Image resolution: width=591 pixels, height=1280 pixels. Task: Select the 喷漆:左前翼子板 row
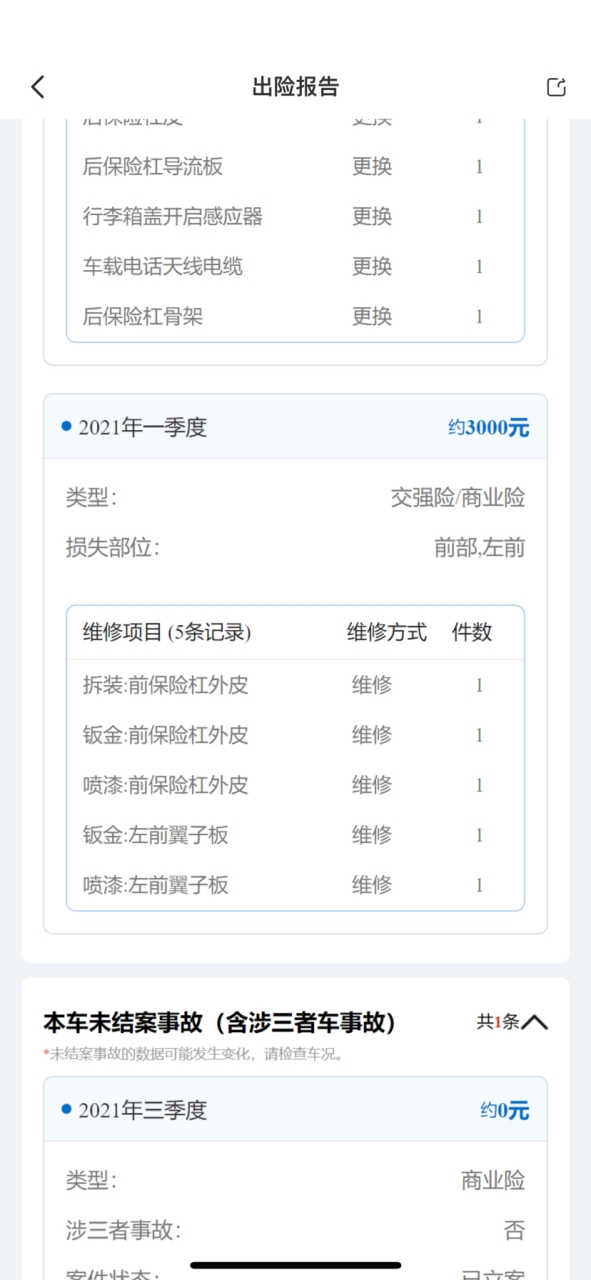(x=295, y=885)
